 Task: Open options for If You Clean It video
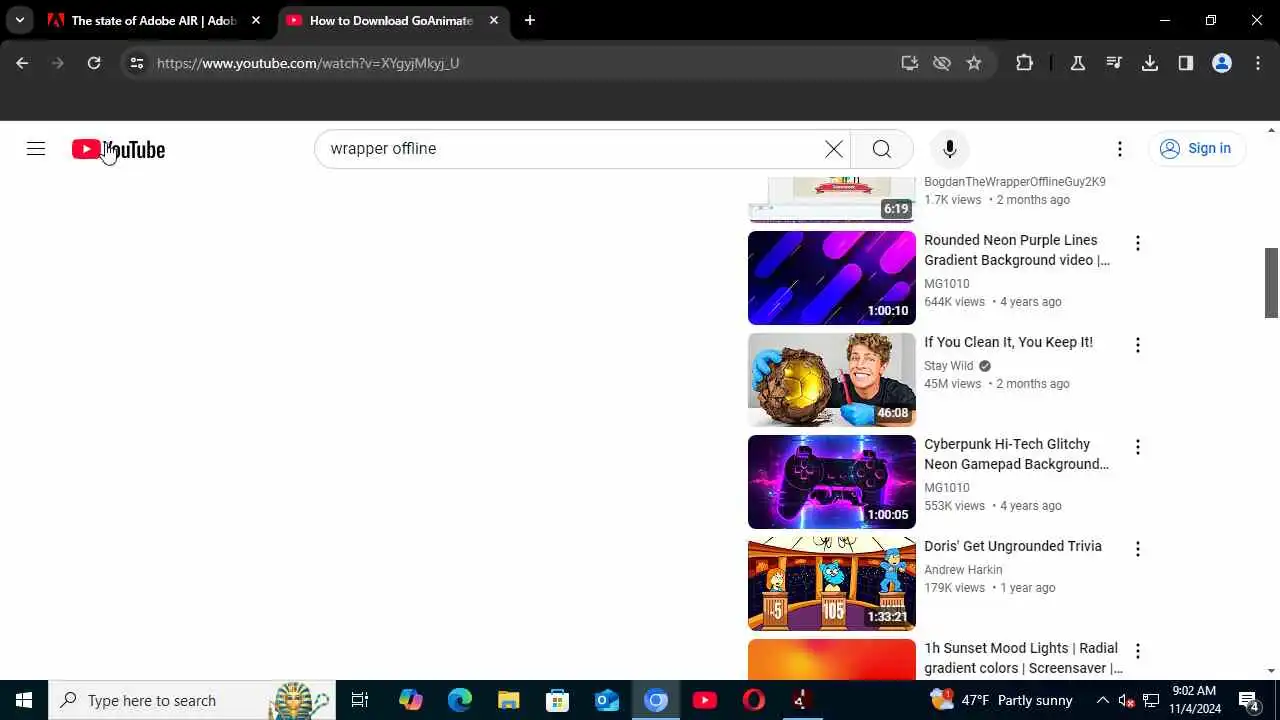(1137, 345)
